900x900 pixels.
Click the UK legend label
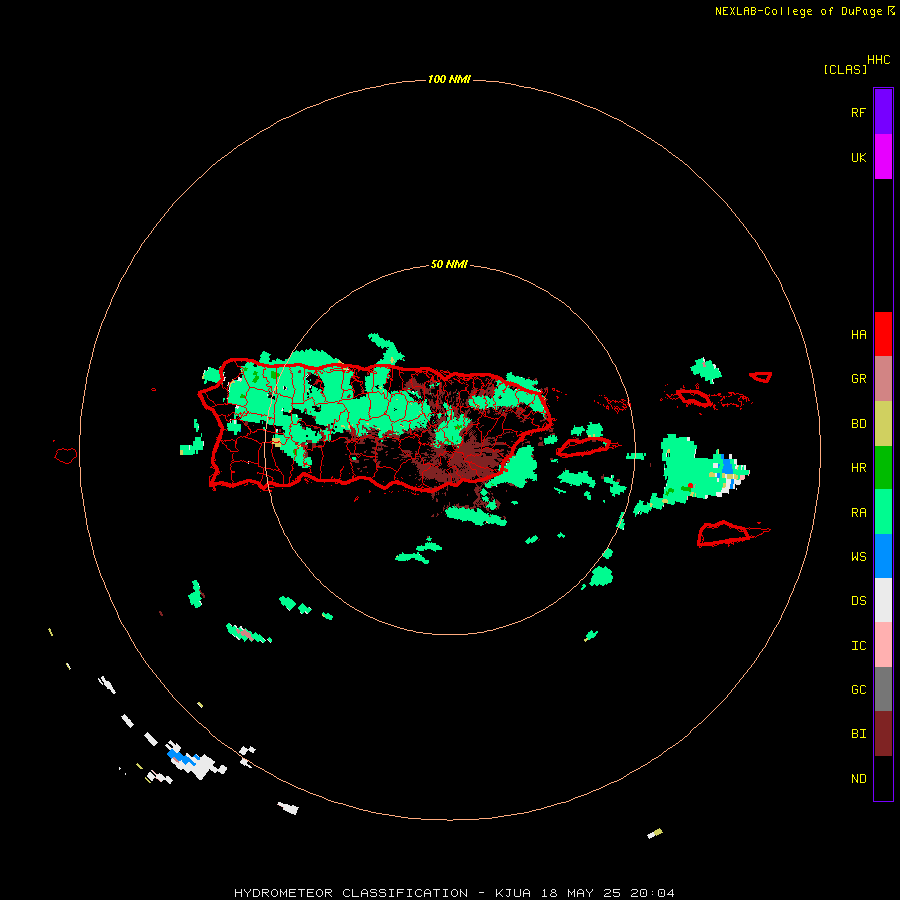tap(858, 157)
